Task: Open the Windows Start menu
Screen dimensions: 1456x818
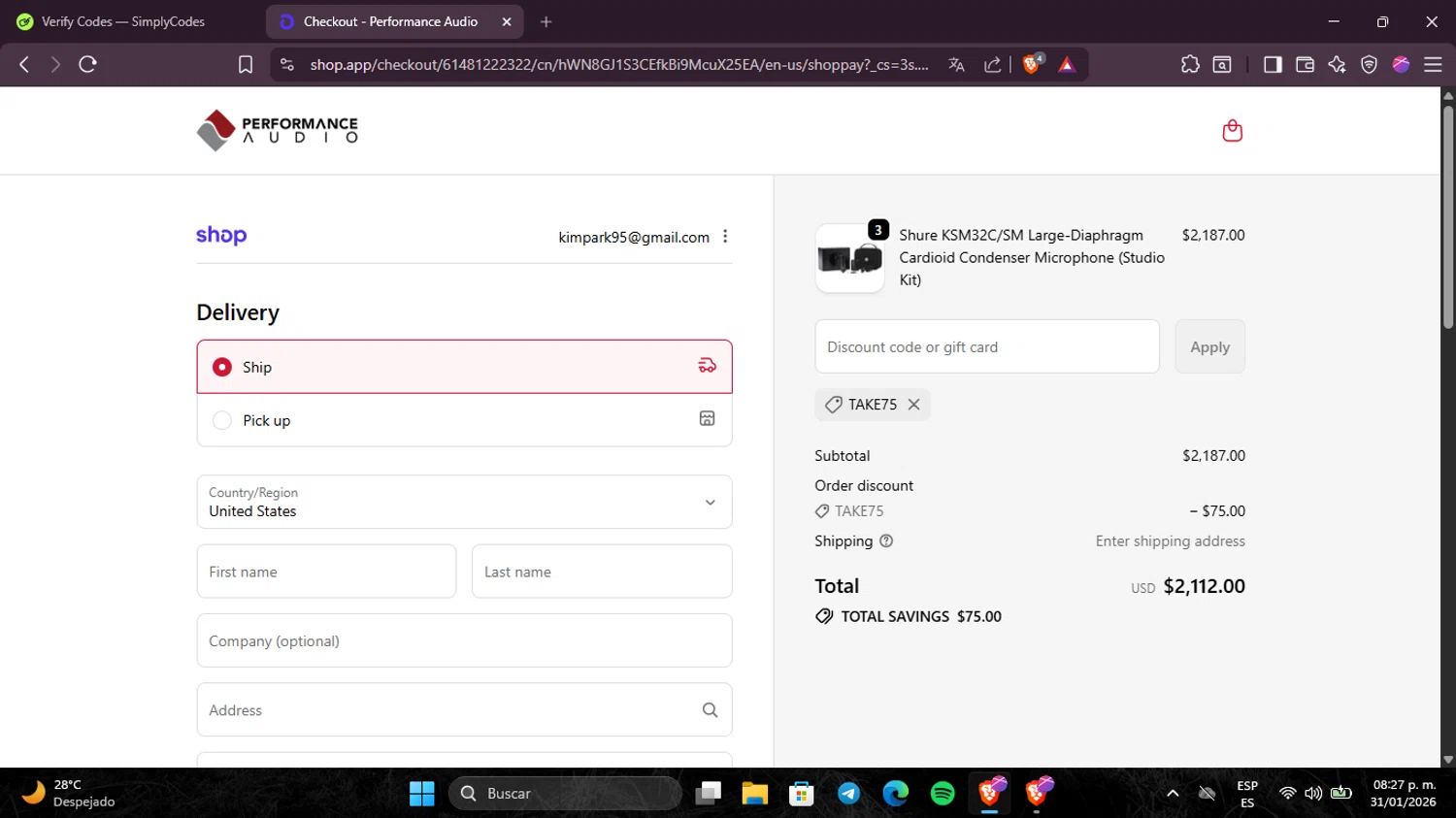Action: coord(422,794)
